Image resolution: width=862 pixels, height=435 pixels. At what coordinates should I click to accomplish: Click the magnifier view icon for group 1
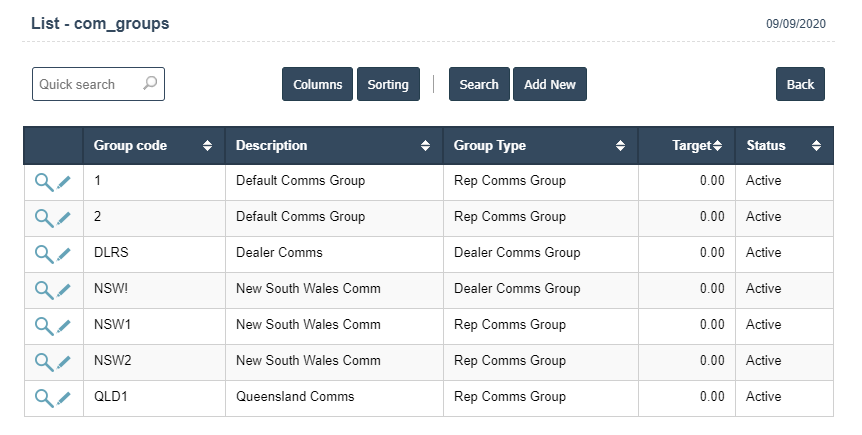point(43,182)
